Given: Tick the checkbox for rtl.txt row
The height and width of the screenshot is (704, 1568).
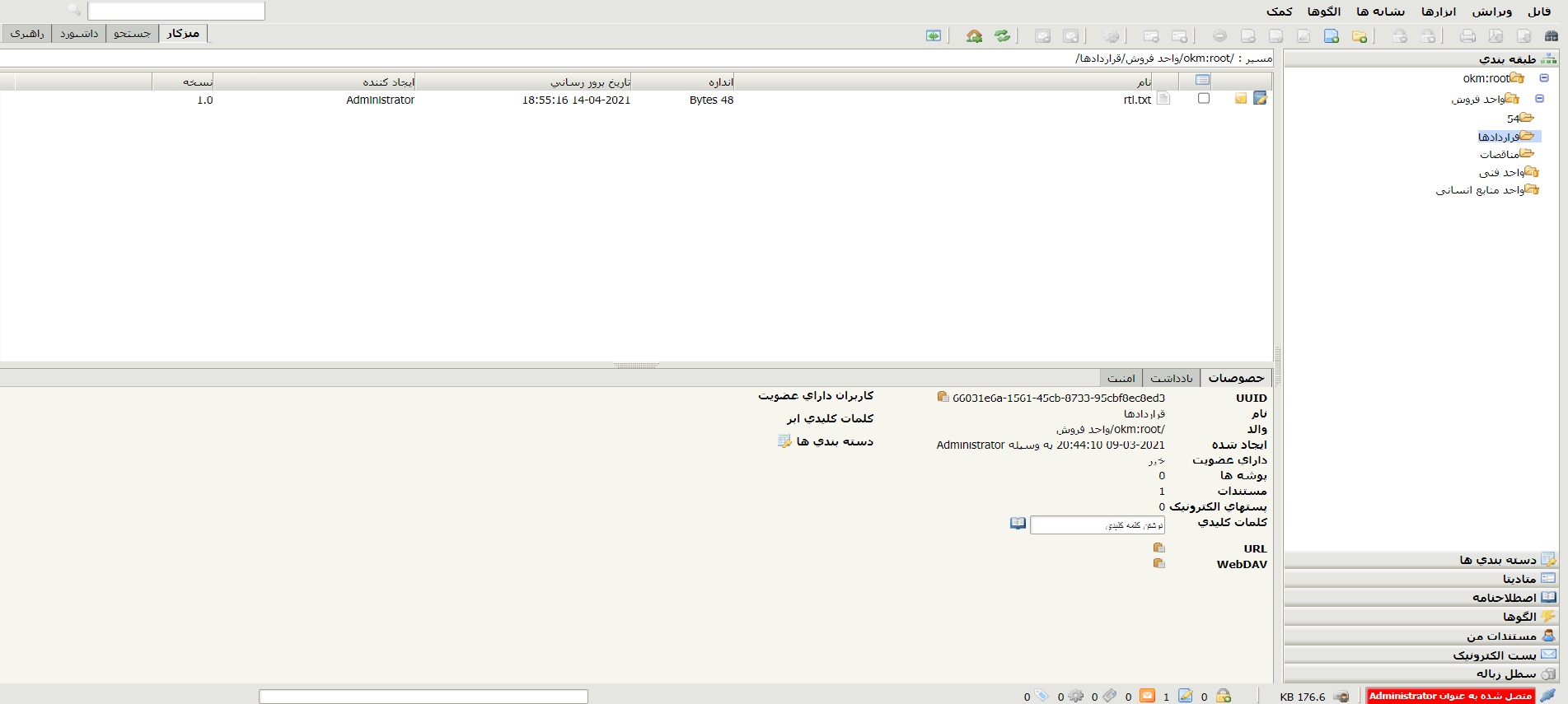Looking at the screenshot, I should click(x=1203, y=99).
